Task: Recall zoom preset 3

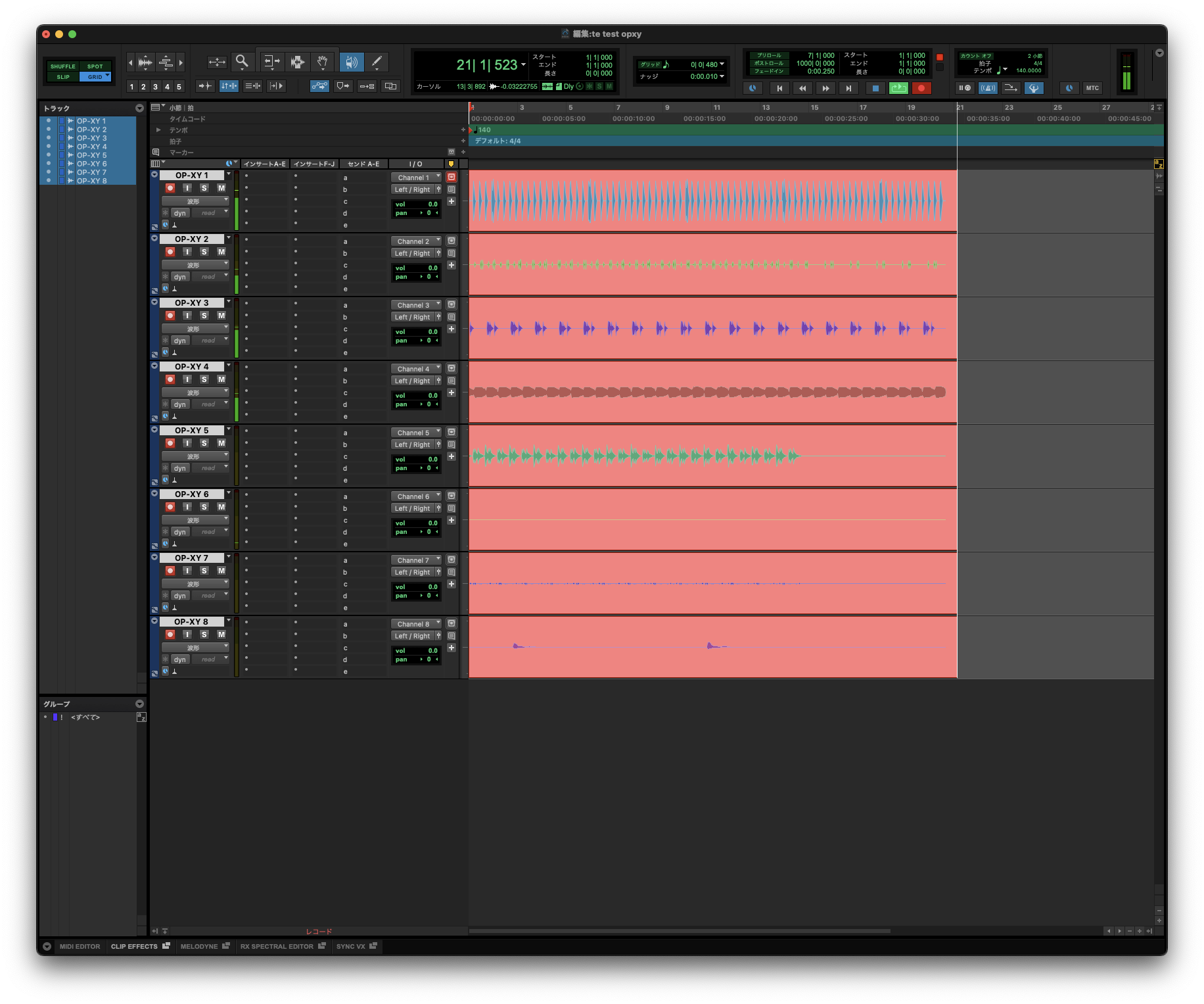Action: tap(155, 87)
